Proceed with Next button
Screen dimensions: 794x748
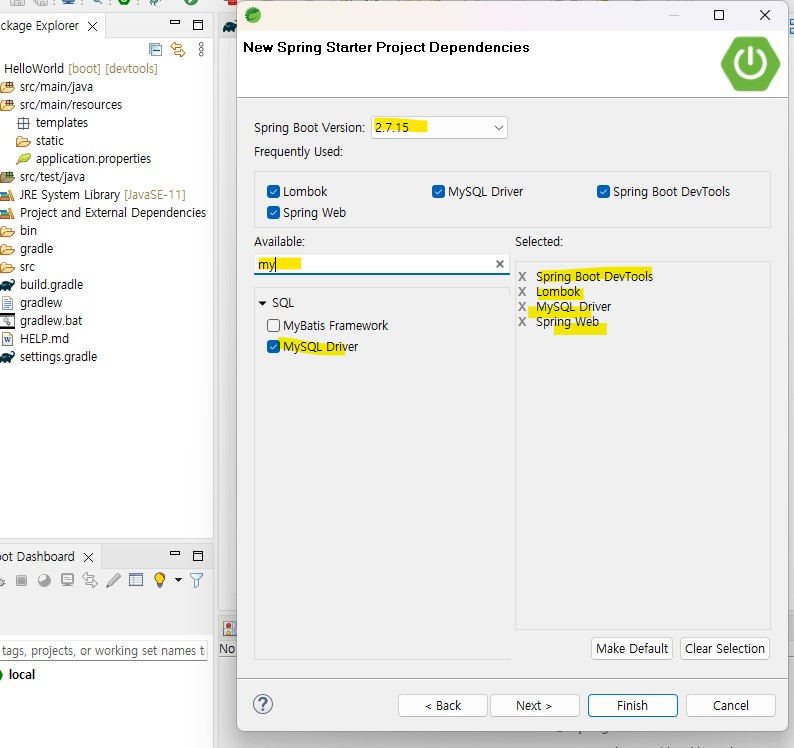click(x=534, y=705)
